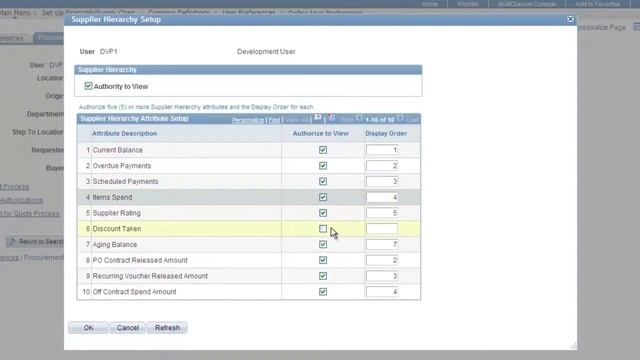Viewport: 640px width, 360px height.
Task: Click Display Order field for Overdue Payments
Action: 382,166
